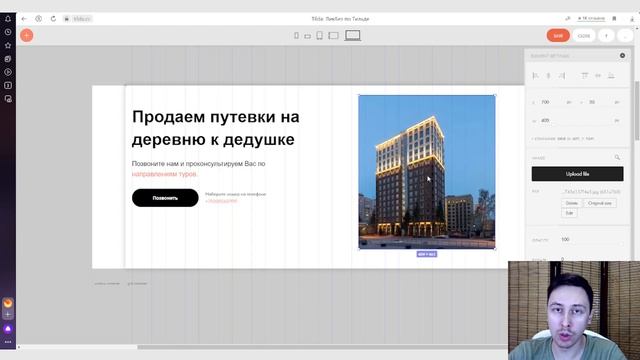This screenshot has width=640, height=360.
Task: Go back with the browser back arrow
Action: point(24,19)
